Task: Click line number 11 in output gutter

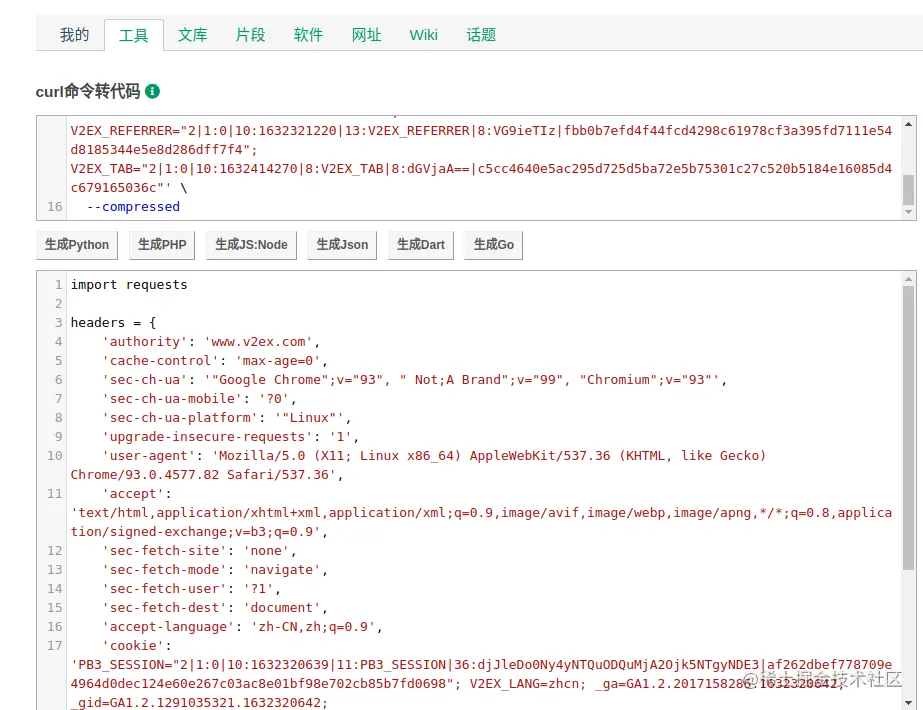Action: (x=55, y=494)
